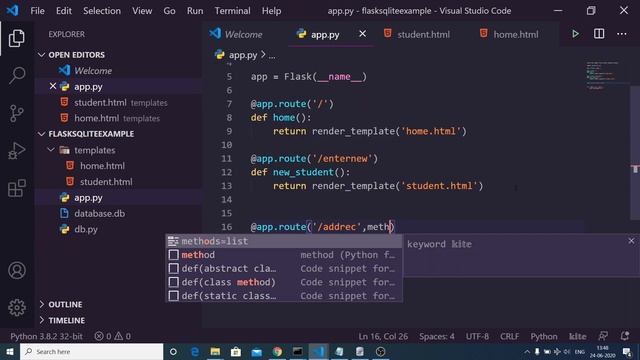Change language mode Python
The height and width of the screenshot is (360, 640).
544,336
